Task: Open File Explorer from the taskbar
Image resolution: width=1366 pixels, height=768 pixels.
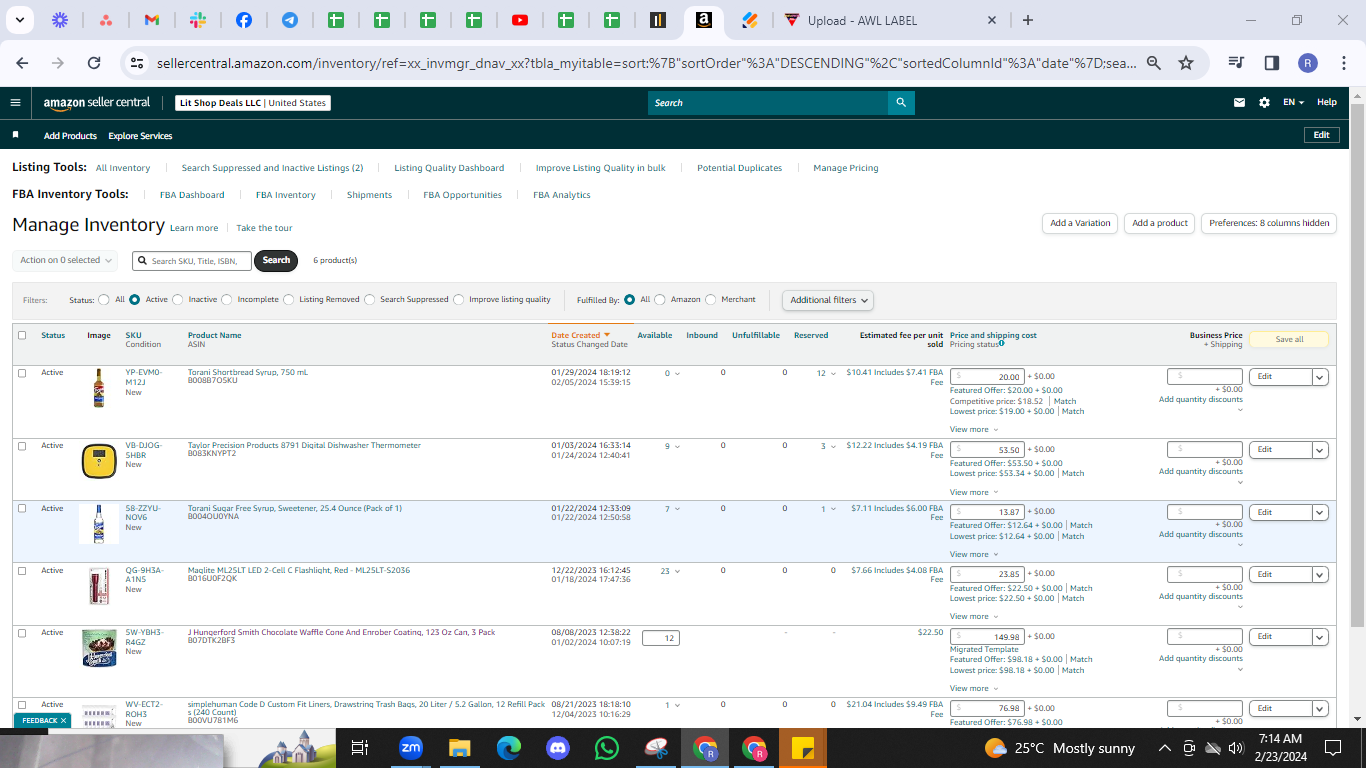Action: (x=459, y=747)
